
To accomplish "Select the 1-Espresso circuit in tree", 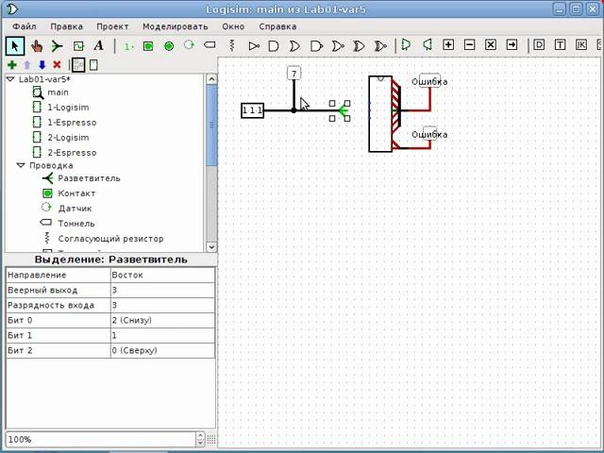I will point(72,122).
